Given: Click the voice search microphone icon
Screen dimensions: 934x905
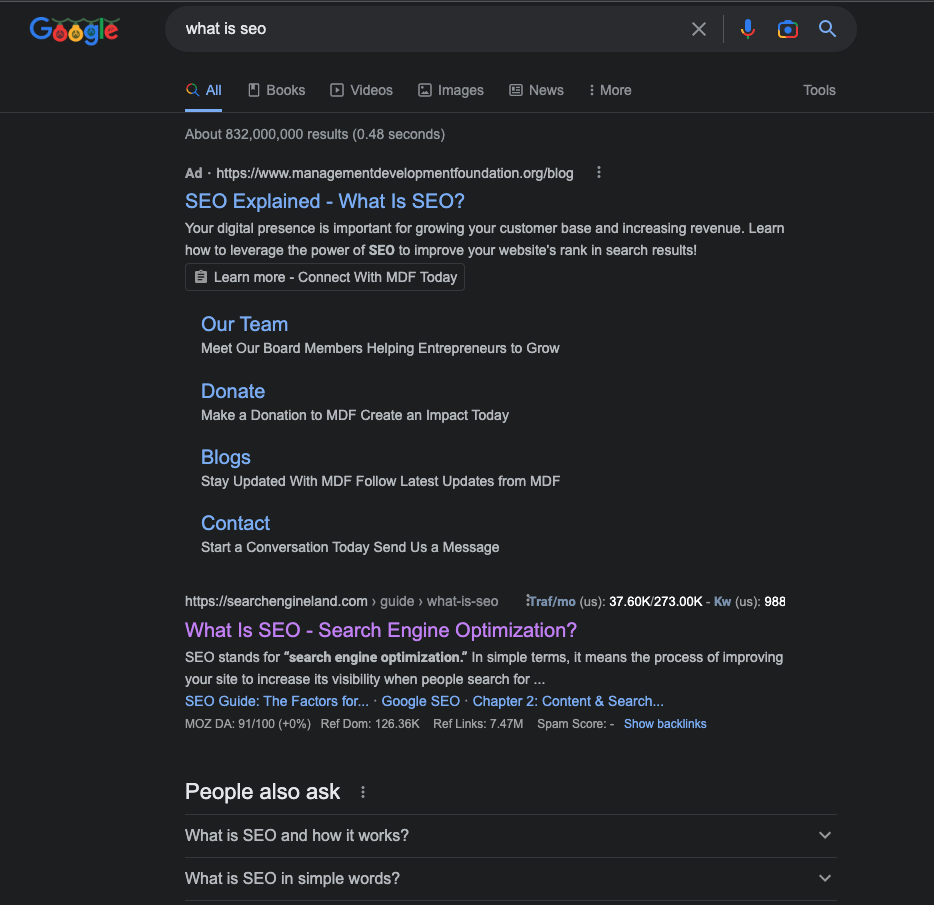Looking at the screenshot, I should (x=748, y=29).
